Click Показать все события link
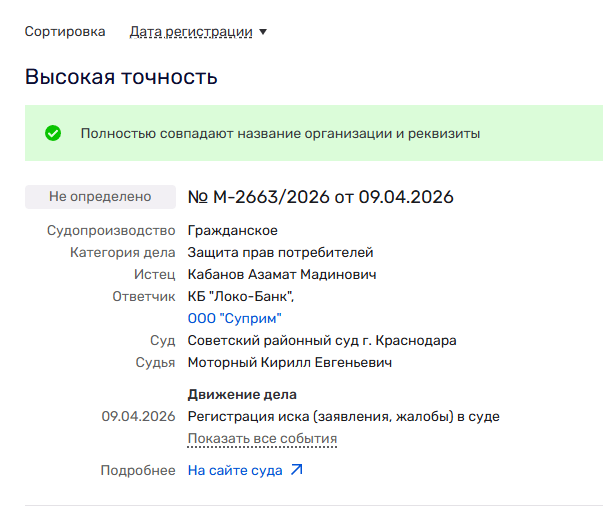This screenshot has width=603, height=506. click(x=262, y=439)
